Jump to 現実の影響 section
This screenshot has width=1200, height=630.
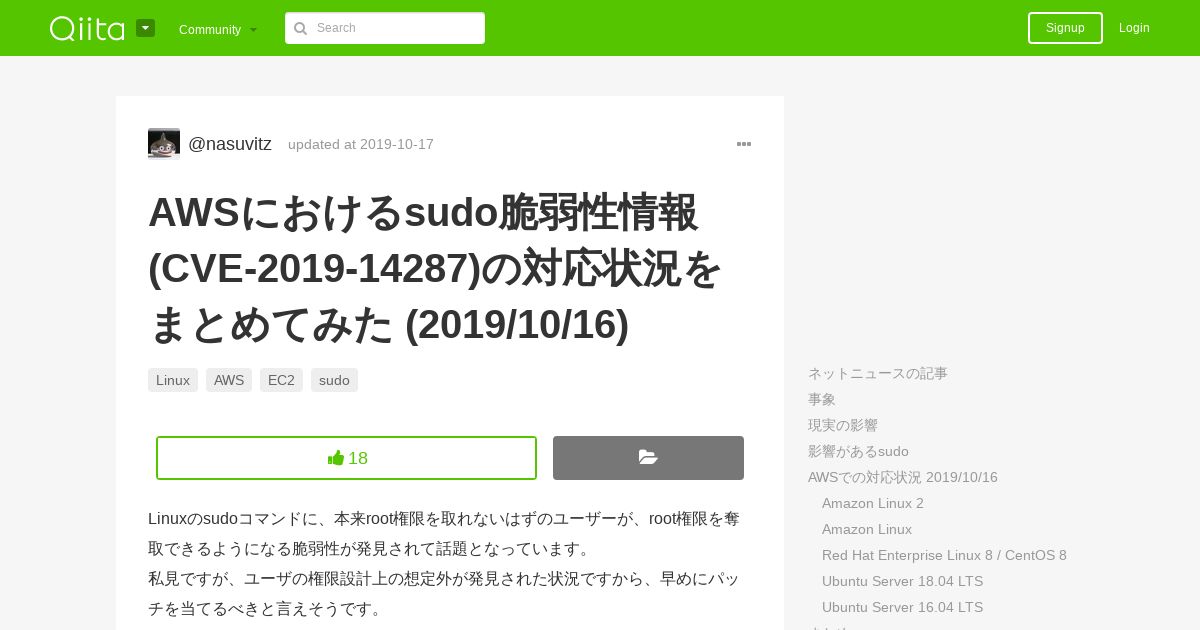pos(843,425)
